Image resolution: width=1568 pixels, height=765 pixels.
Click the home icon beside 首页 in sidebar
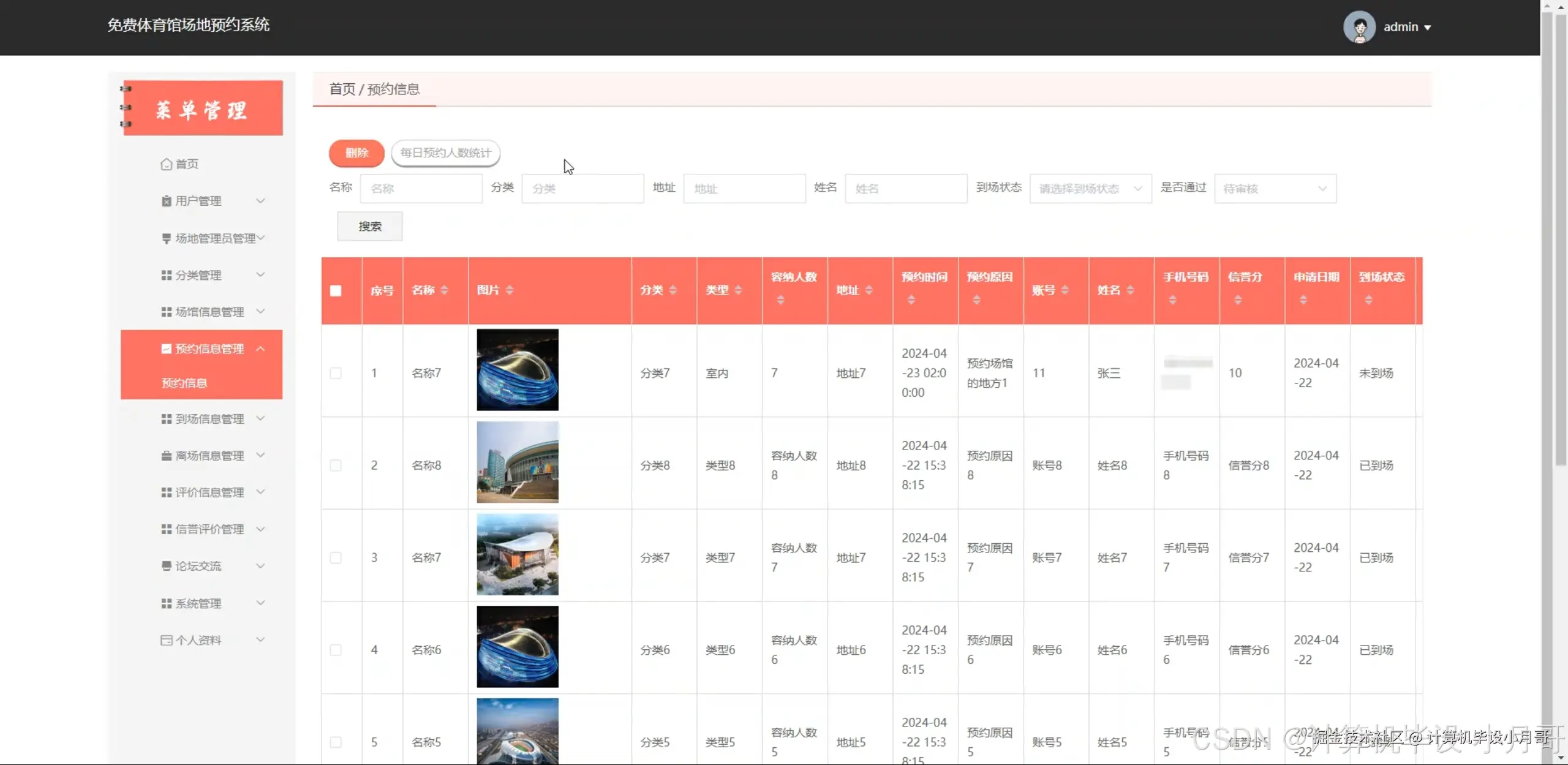click(x=166, y=164)
